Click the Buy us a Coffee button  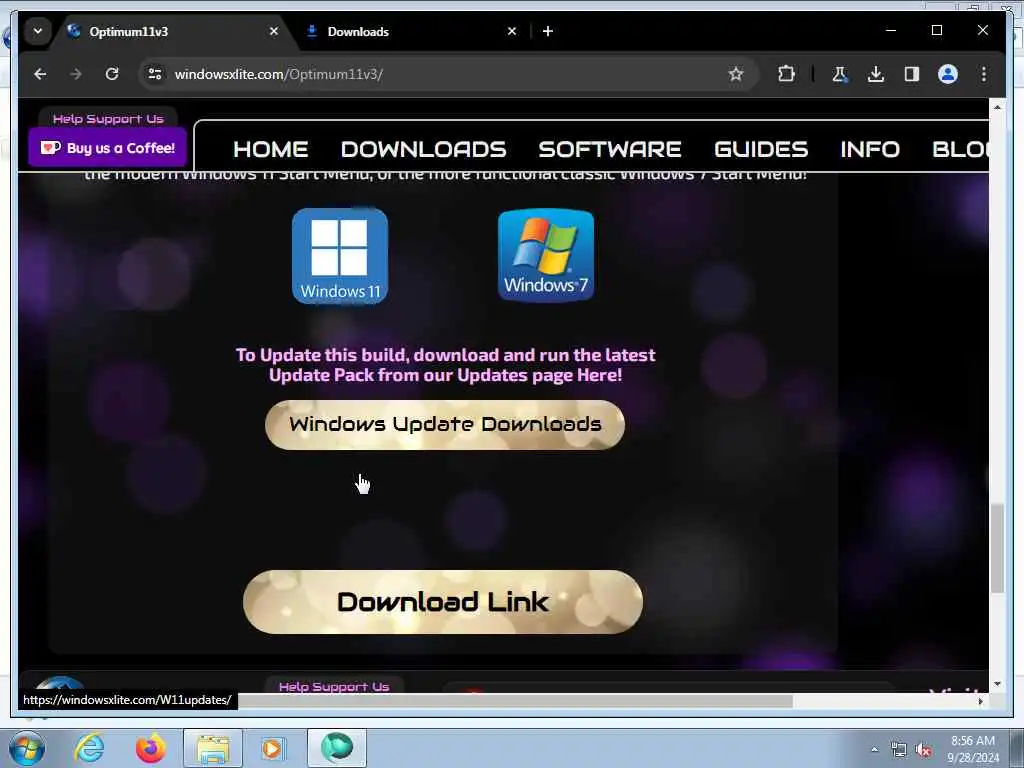pyautogui.click(x=108, y=148)
